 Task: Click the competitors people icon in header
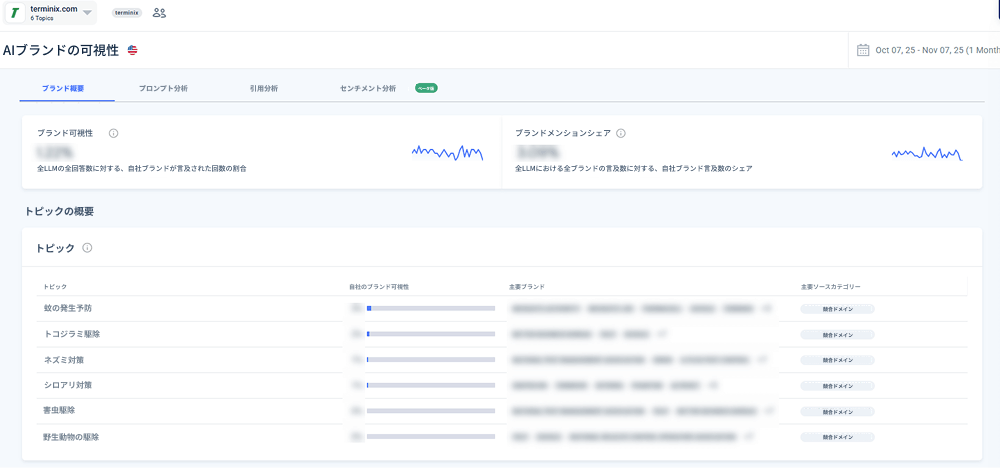(x=159, y=13)
